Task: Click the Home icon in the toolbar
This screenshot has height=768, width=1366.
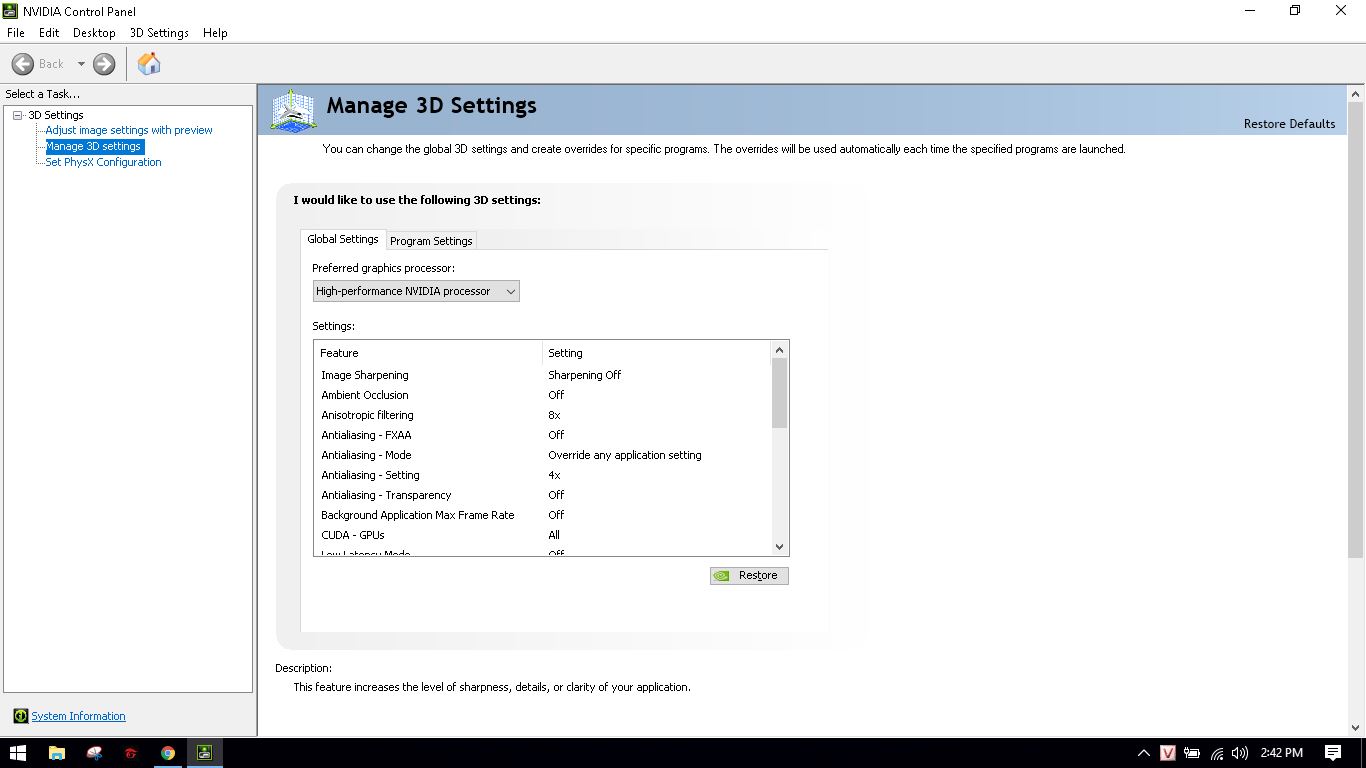Action: coord(149,64)
